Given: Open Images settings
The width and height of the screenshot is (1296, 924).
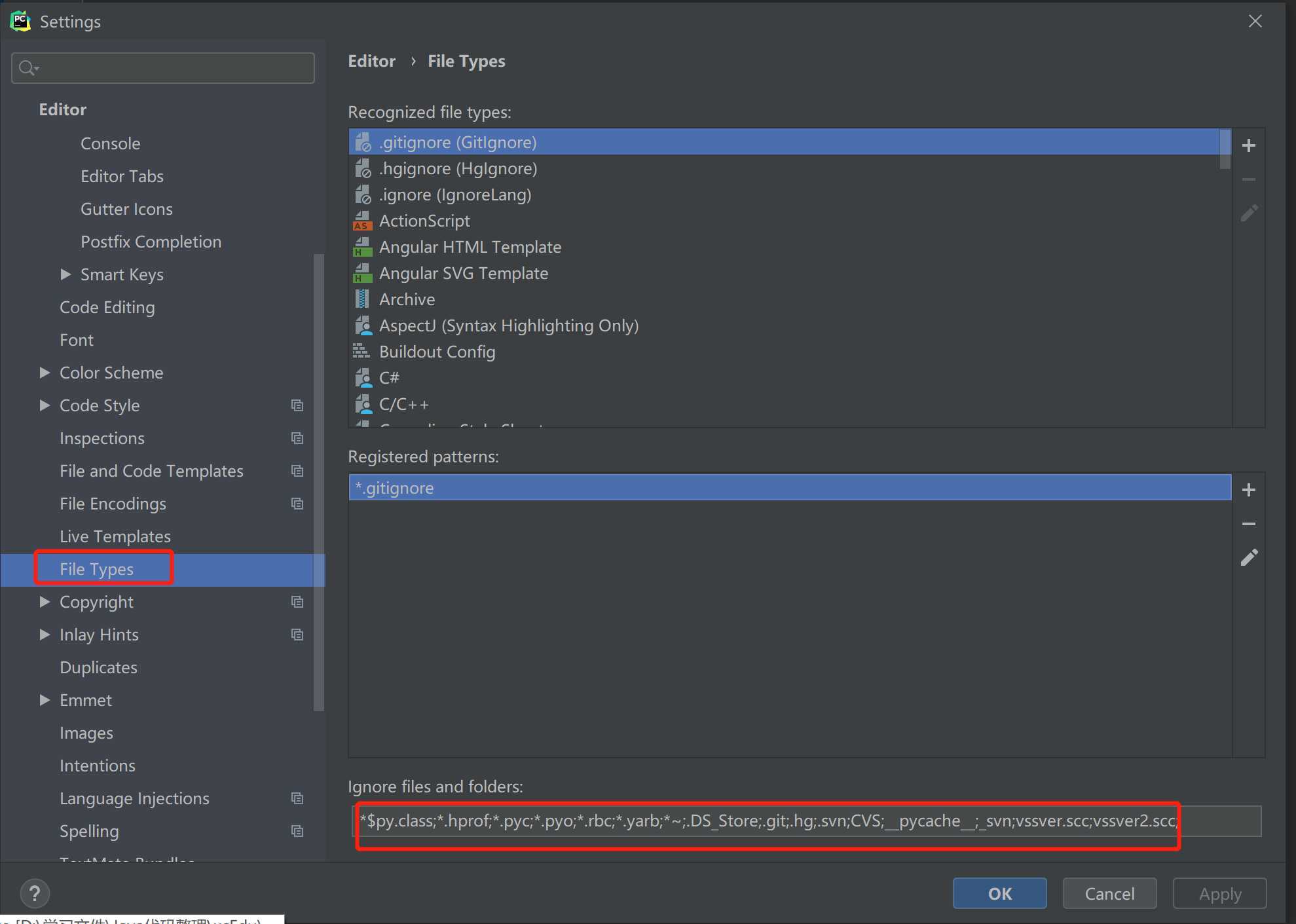Looking at the screenshot, I should pos(86,733).
